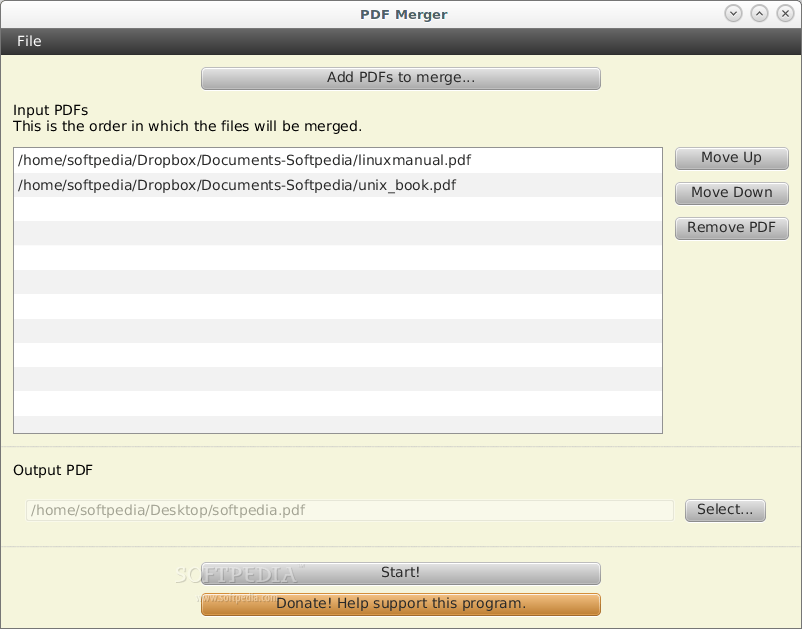Click the Donate! support banner
The height and width of the screenshot is (629, 802).
[400, 604]
